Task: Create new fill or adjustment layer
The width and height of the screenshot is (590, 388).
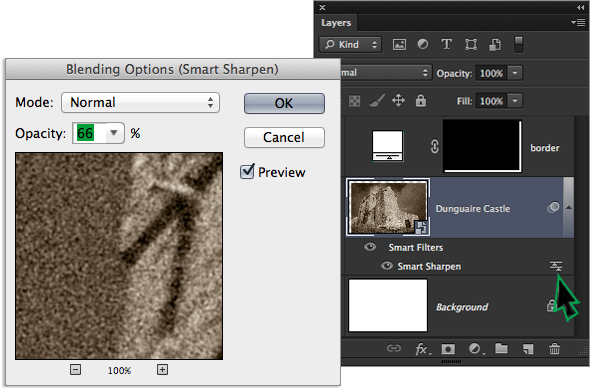Action: (476, 349)
